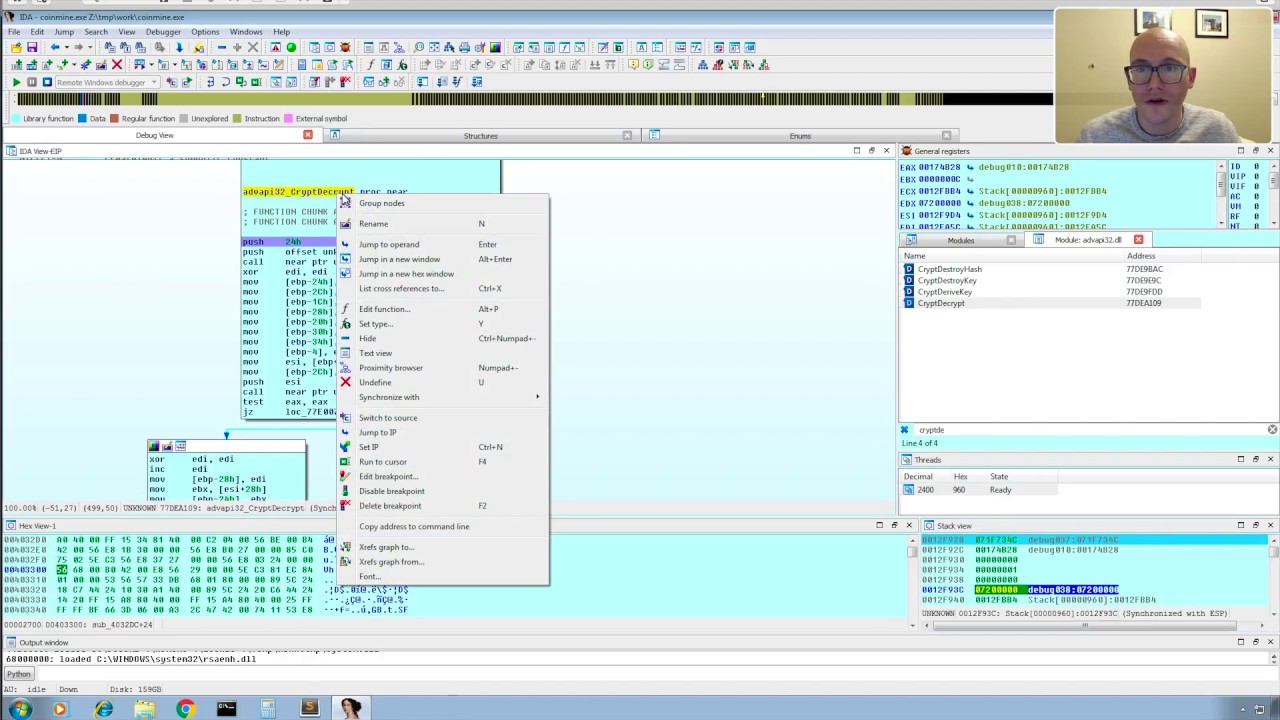Open Google Chrome from the taskbar
Image resolution: width=1280 pixels, height=720 pixels.
(185, 709)
